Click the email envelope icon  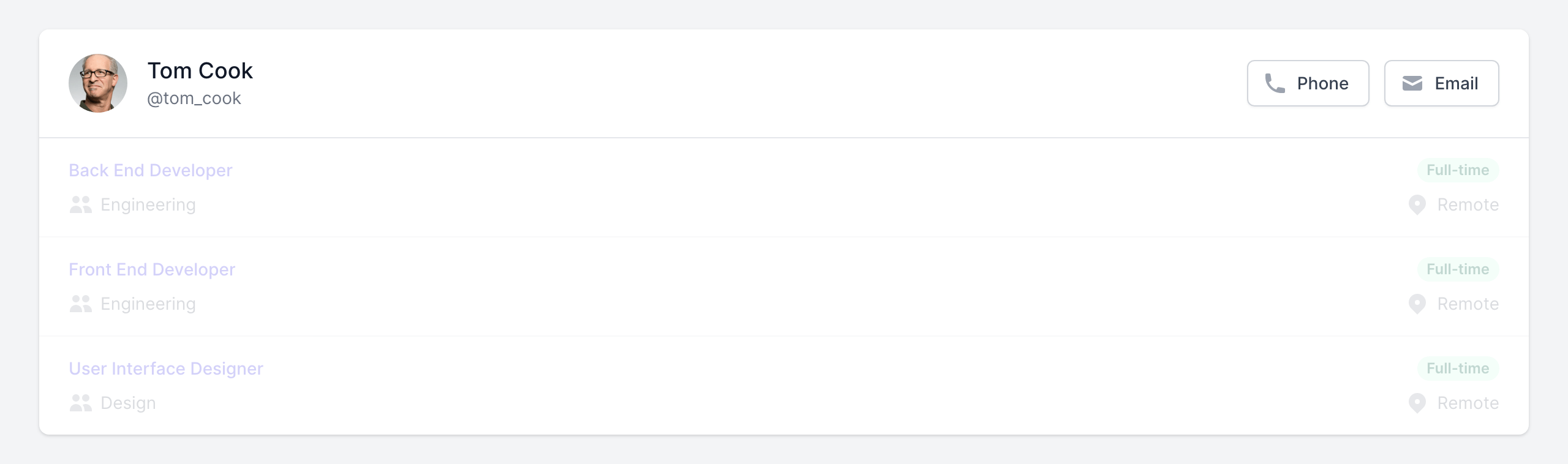pos(1412,83)
